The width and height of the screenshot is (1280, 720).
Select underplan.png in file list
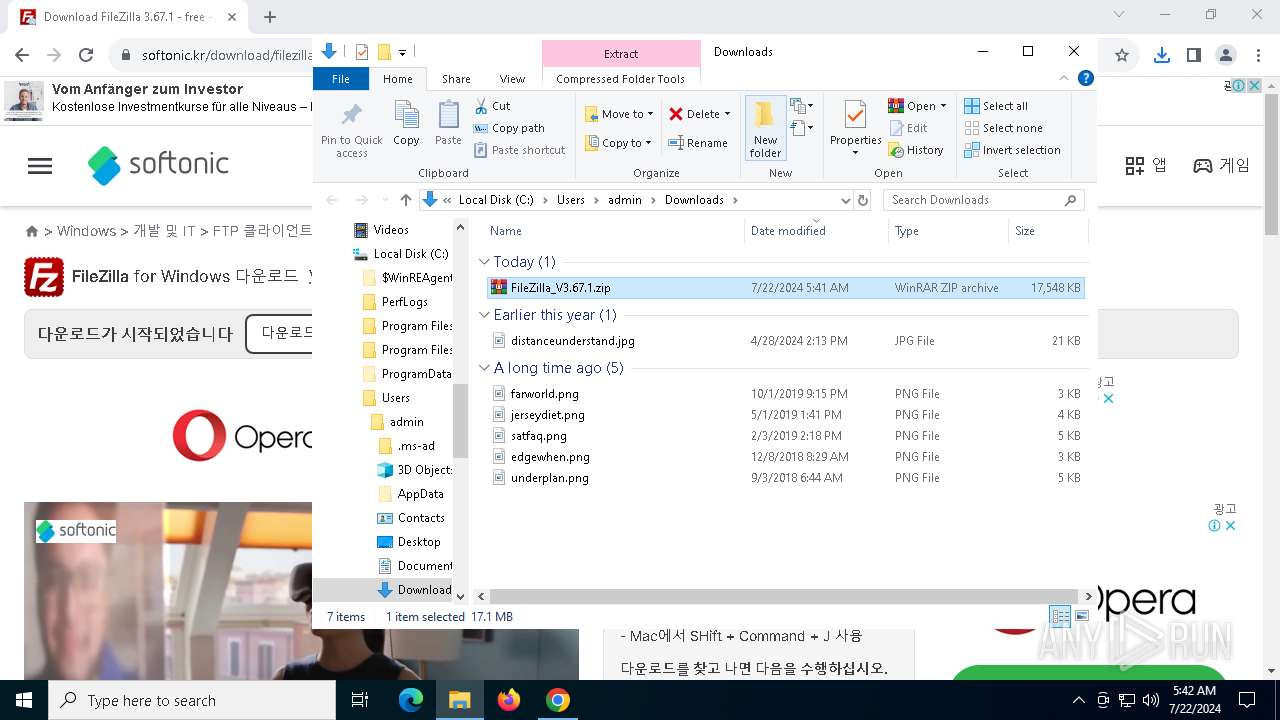785,478
